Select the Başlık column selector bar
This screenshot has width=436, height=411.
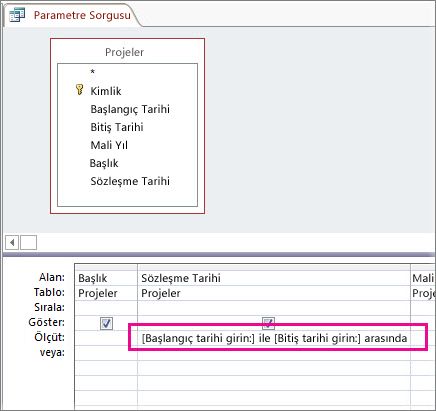click(x=106, y=267)
